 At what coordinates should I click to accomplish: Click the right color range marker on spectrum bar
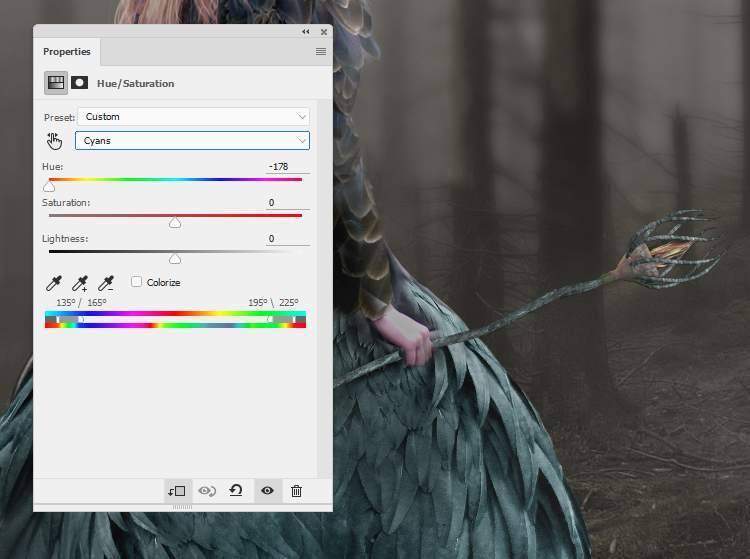coord(282,319)
